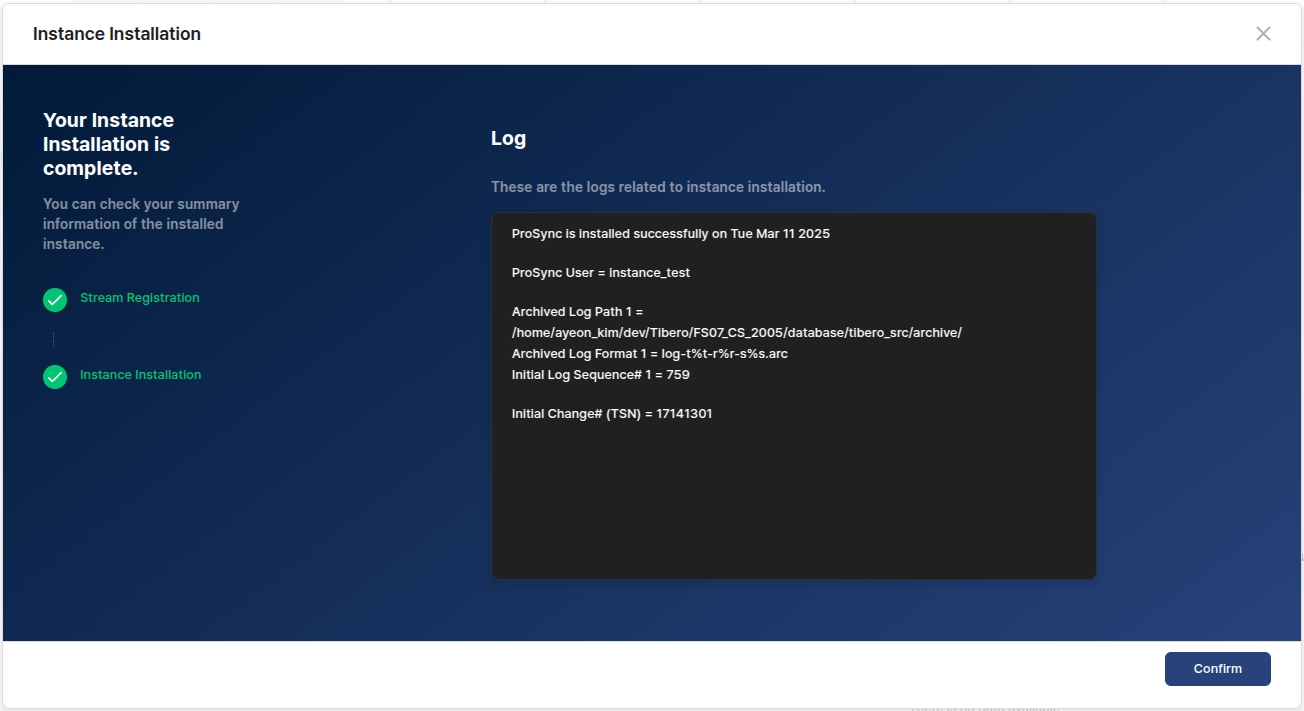Click the 'Archived Log Path 1 =' line
This screenshot has height=711, width=1304.
coord(577,312)
